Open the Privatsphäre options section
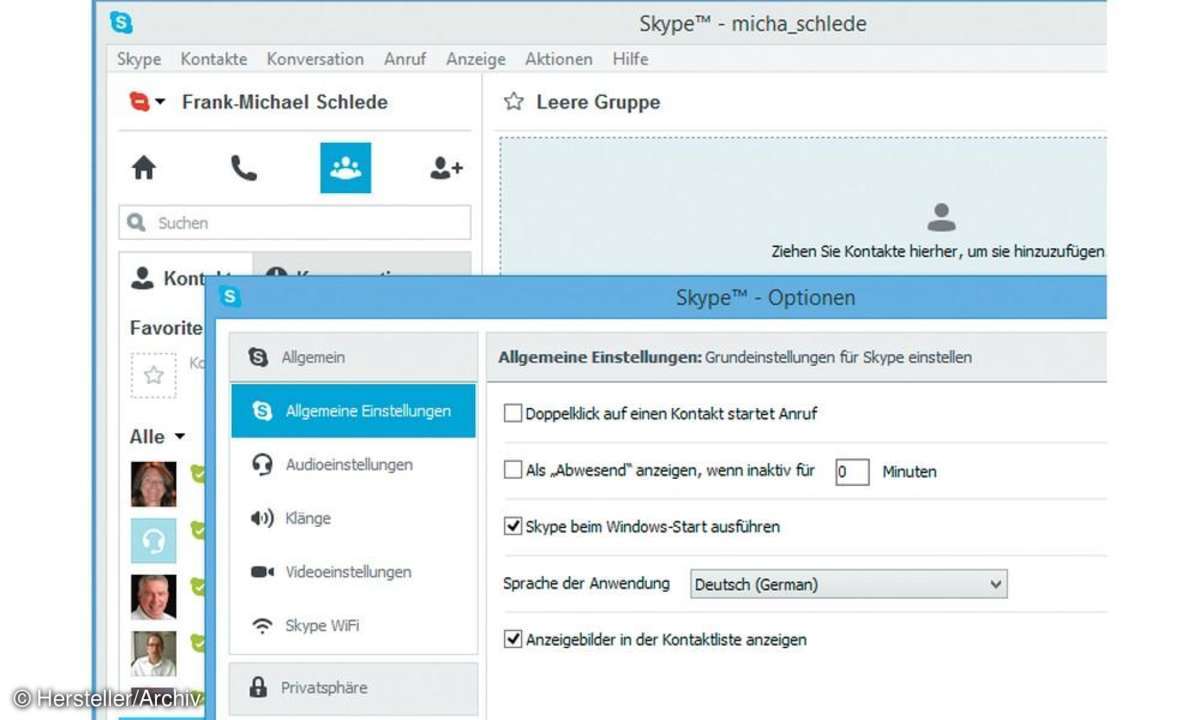 [x=353, y=687]
